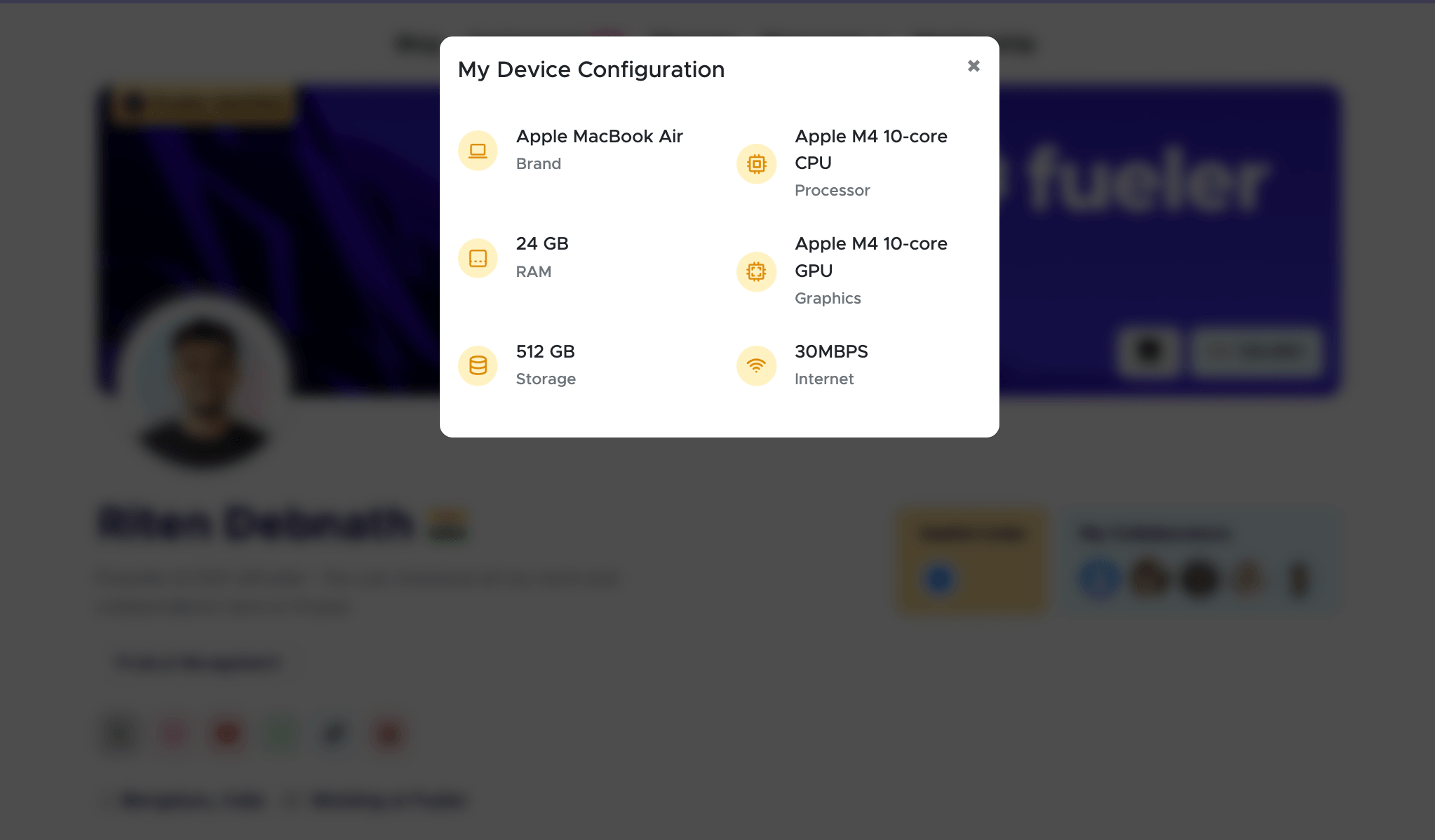
Task: Click the CPU Processor chip icon
Action: coord(756,163)
